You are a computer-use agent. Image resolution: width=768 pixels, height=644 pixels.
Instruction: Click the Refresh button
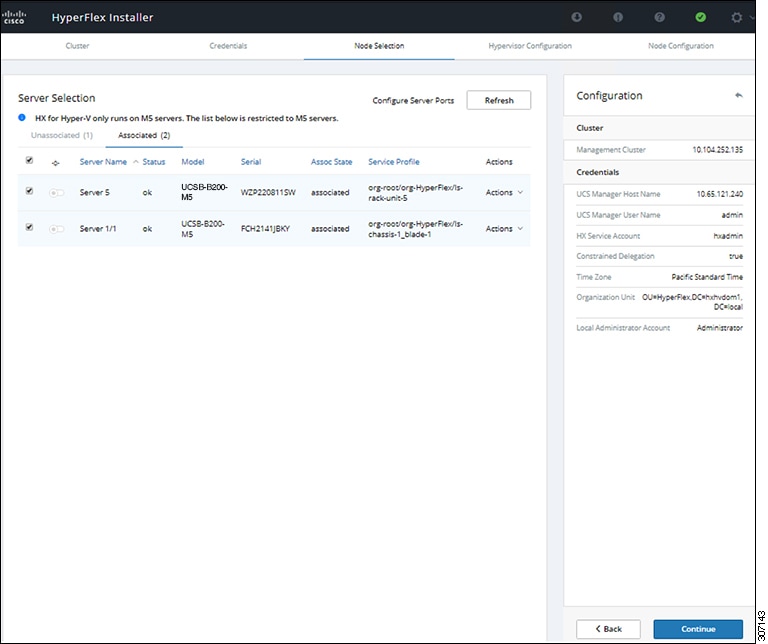point(498,100)
